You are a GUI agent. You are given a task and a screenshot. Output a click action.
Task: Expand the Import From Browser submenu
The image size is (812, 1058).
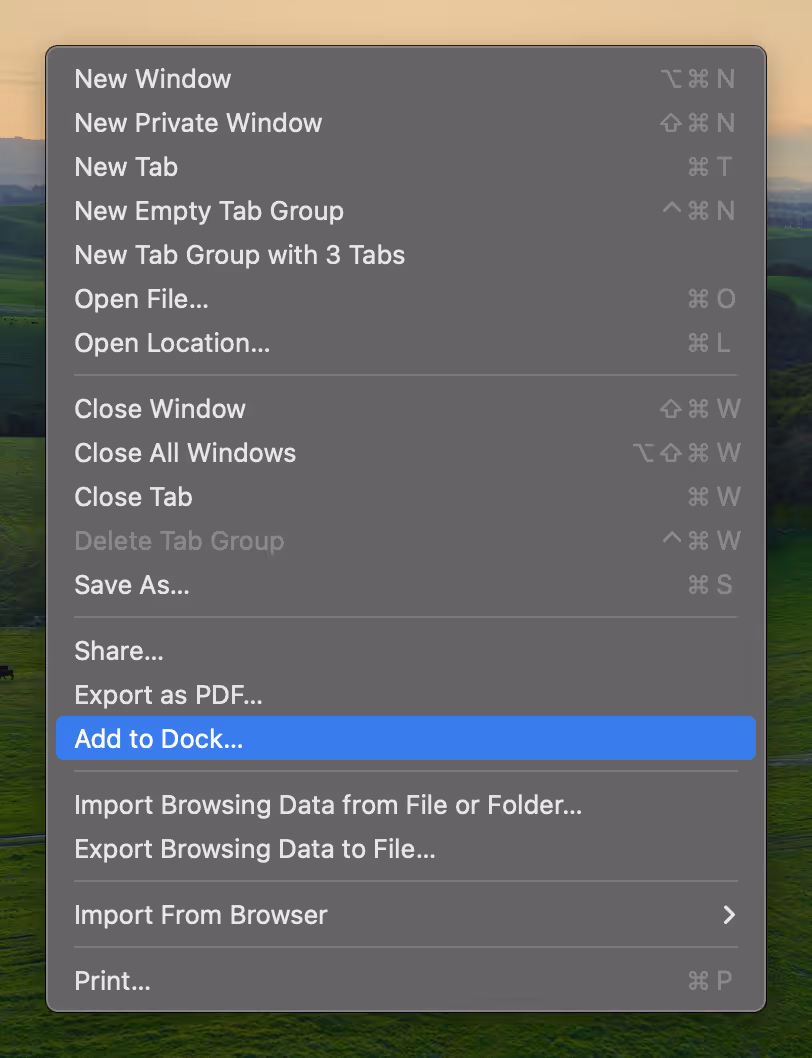coord(200,915)
